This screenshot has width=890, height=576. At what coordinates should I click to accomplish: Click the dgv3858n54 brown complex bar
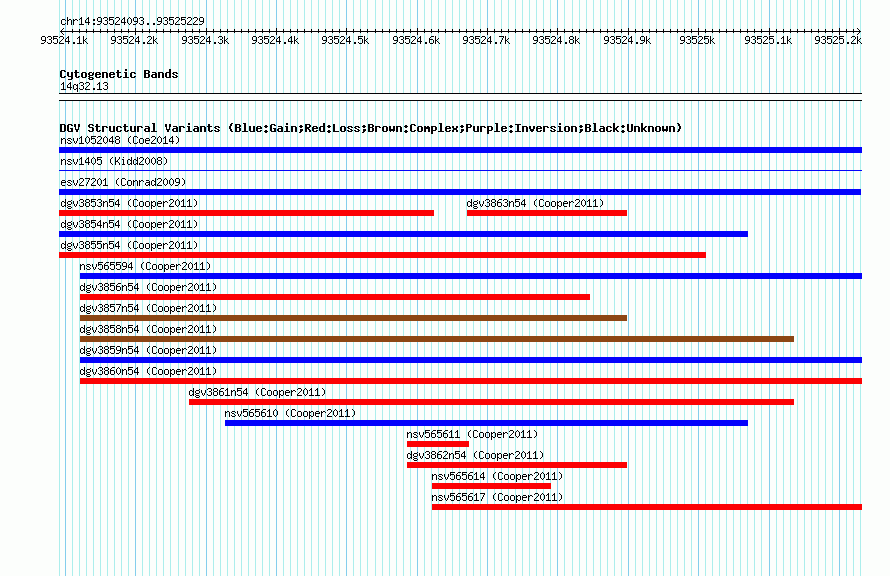pos(437,339)
